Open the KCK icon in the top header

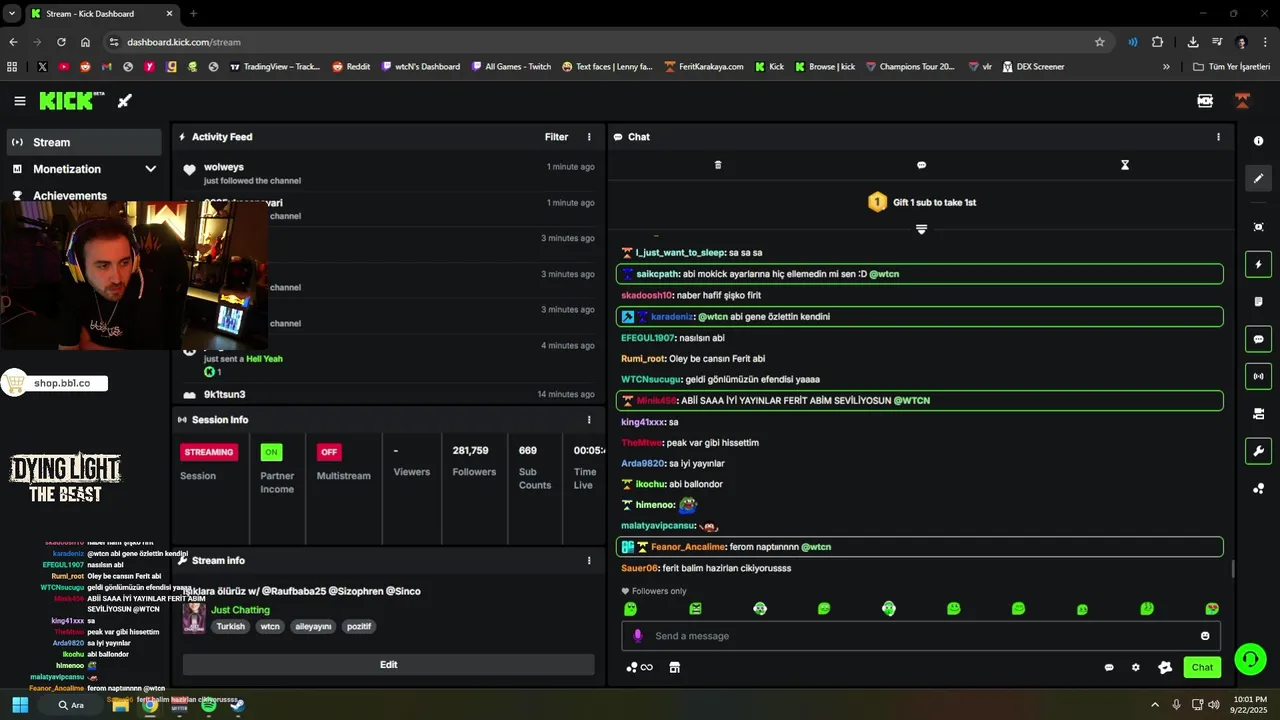[1205, 101]
